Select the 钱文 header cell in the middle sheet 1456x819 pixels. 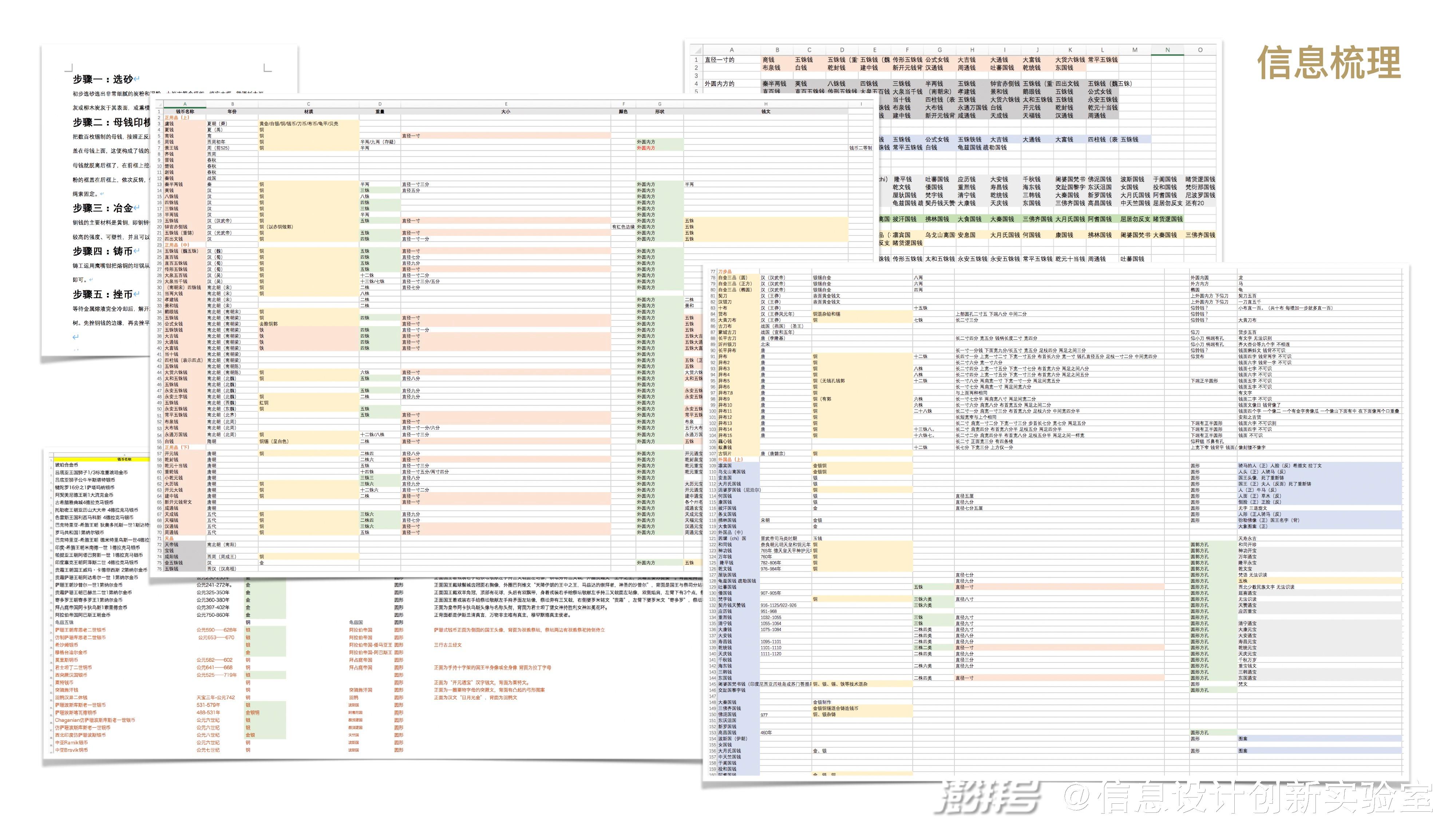[766, 112]
